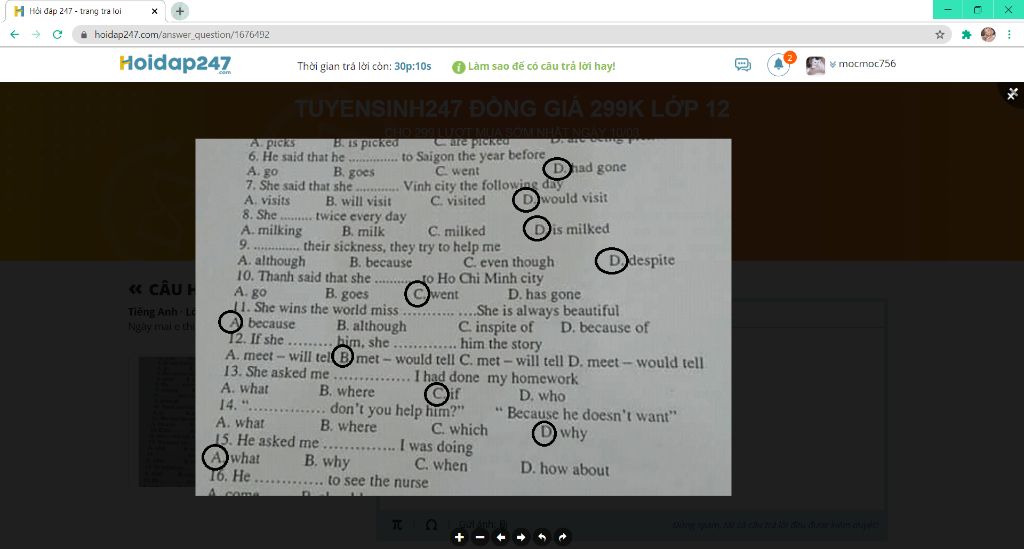Reload the current page

pos(57,35)
